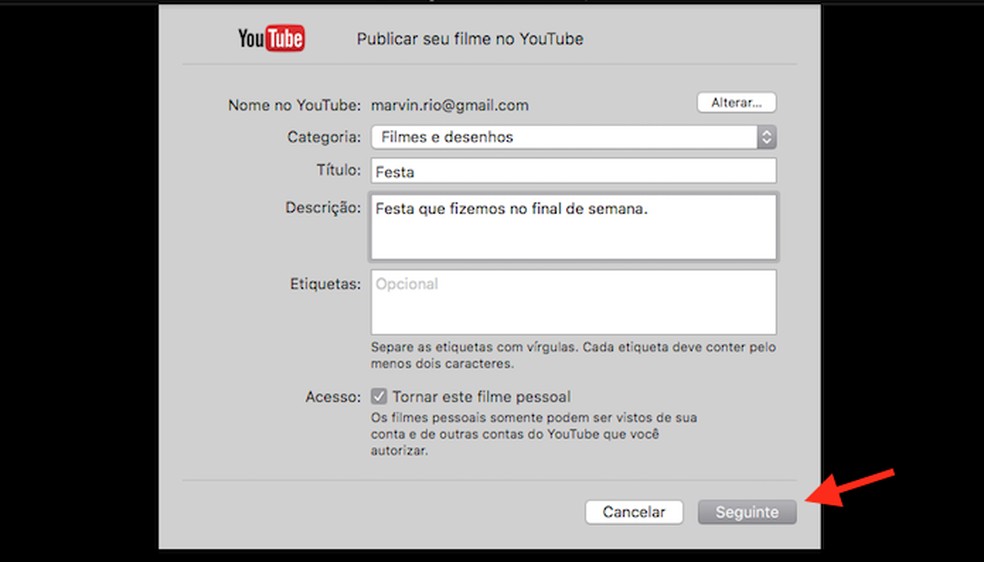984x562 pixels.
Task: Click the 'Separe as etiquetas com vírgulas' hint
Action: pyautogui.click(x=573, y=355)
